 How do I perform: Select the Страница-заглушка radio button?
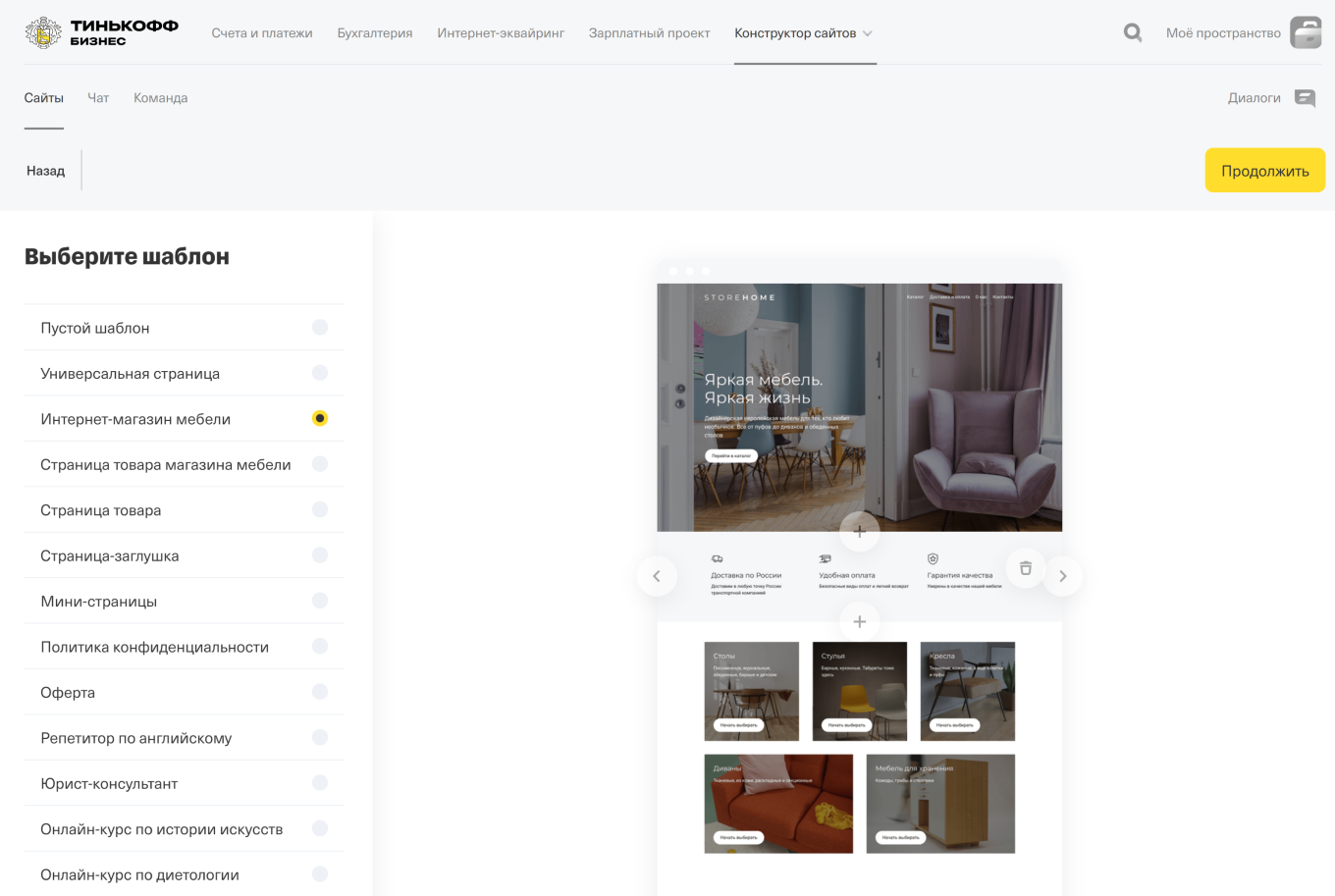[320, 555]
